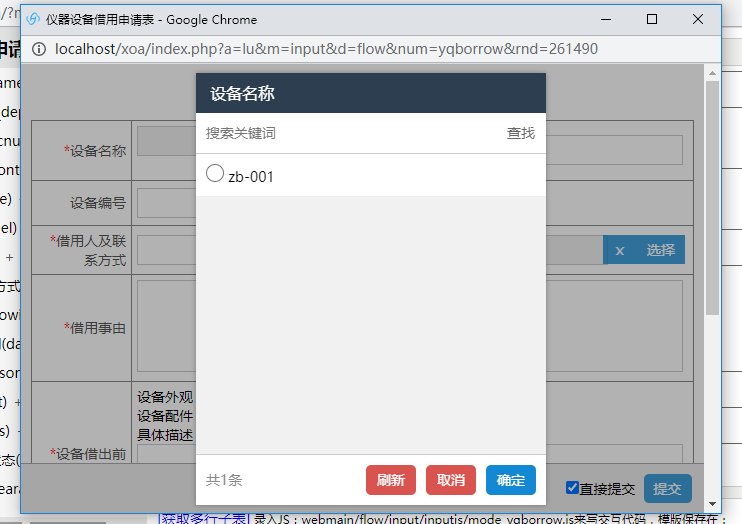Click the page favicon in the title bar
Viewport: 742px width, 524px height.
pos(33,19)
